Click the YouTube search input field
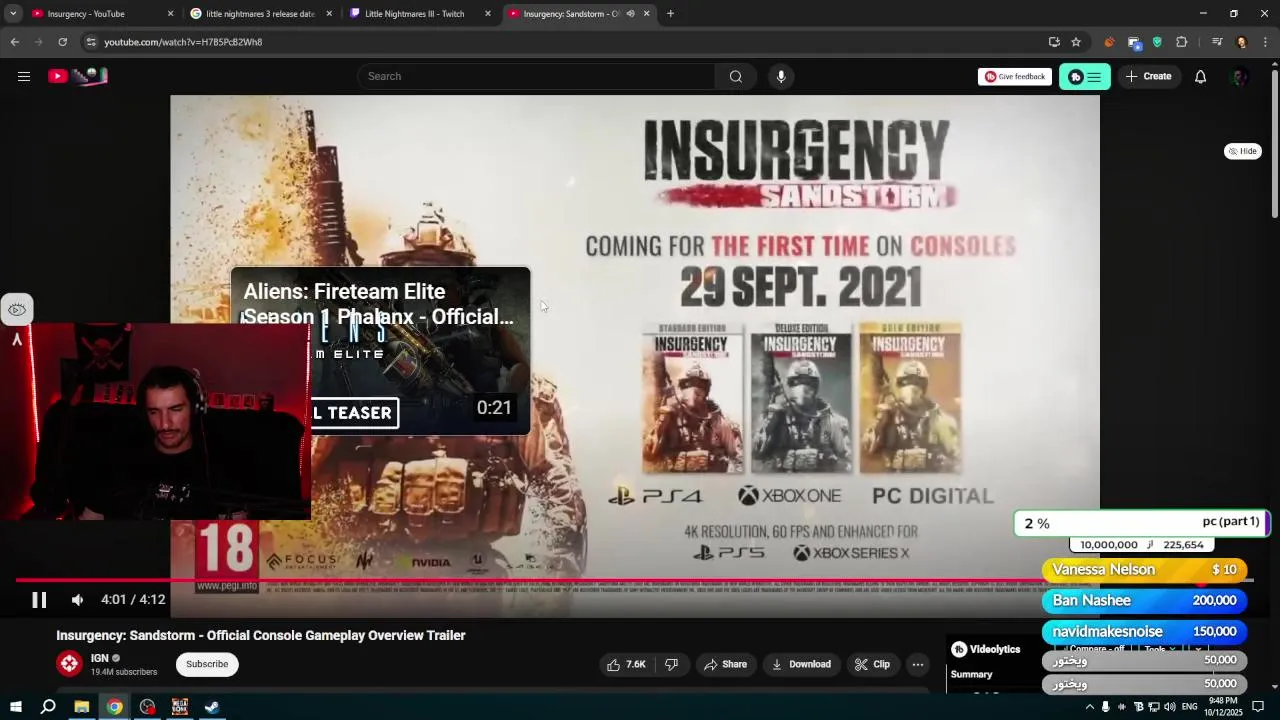 (x=536, y=76)
